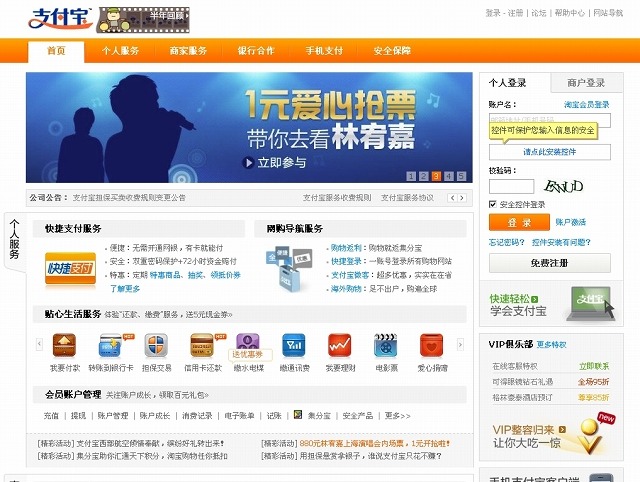Select banner slide indicator 1
This screenshot has height=482, width=640.
411,176
